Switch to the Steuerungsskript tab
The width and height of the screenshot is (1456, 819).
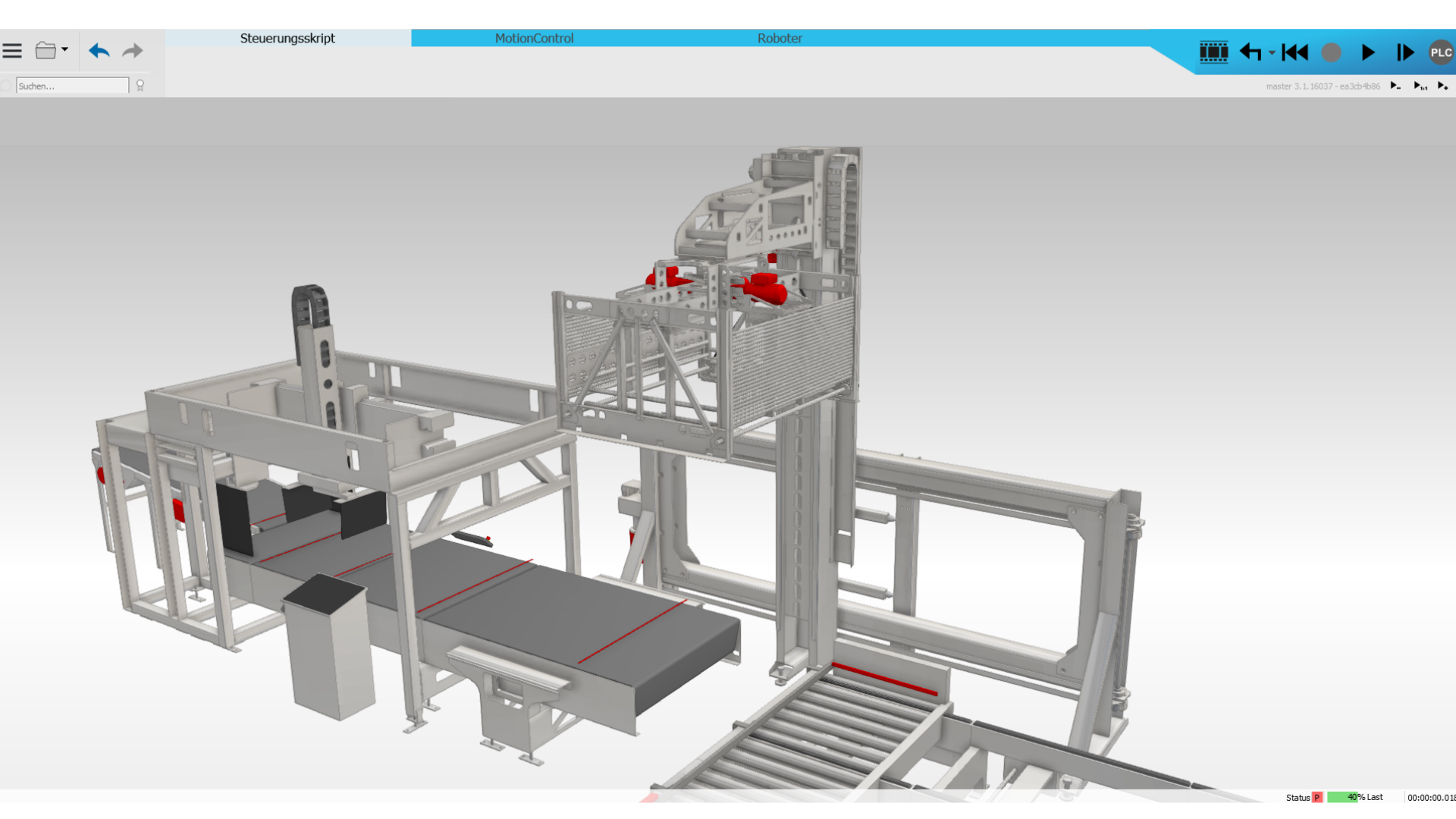tap(287, 38)
